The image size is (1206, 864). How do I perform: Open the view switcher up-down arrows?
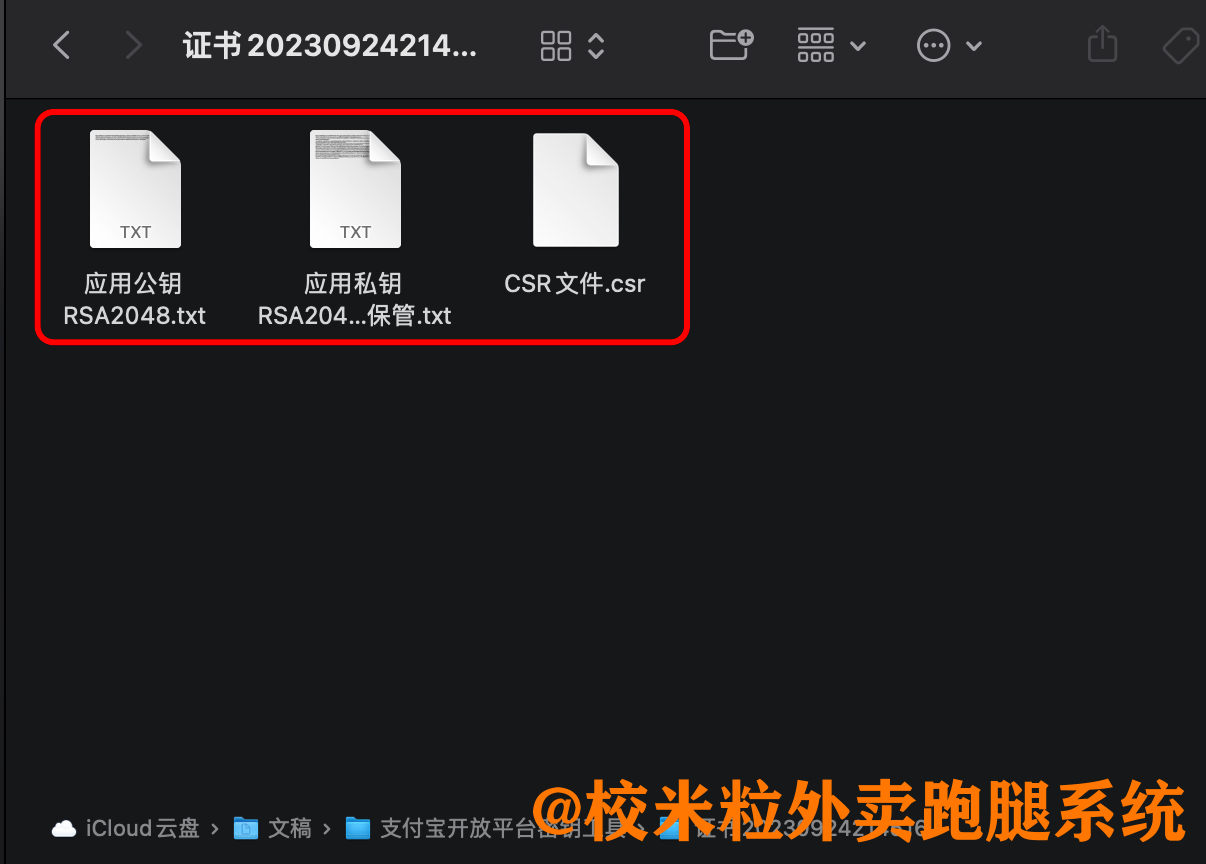(596, 45)
